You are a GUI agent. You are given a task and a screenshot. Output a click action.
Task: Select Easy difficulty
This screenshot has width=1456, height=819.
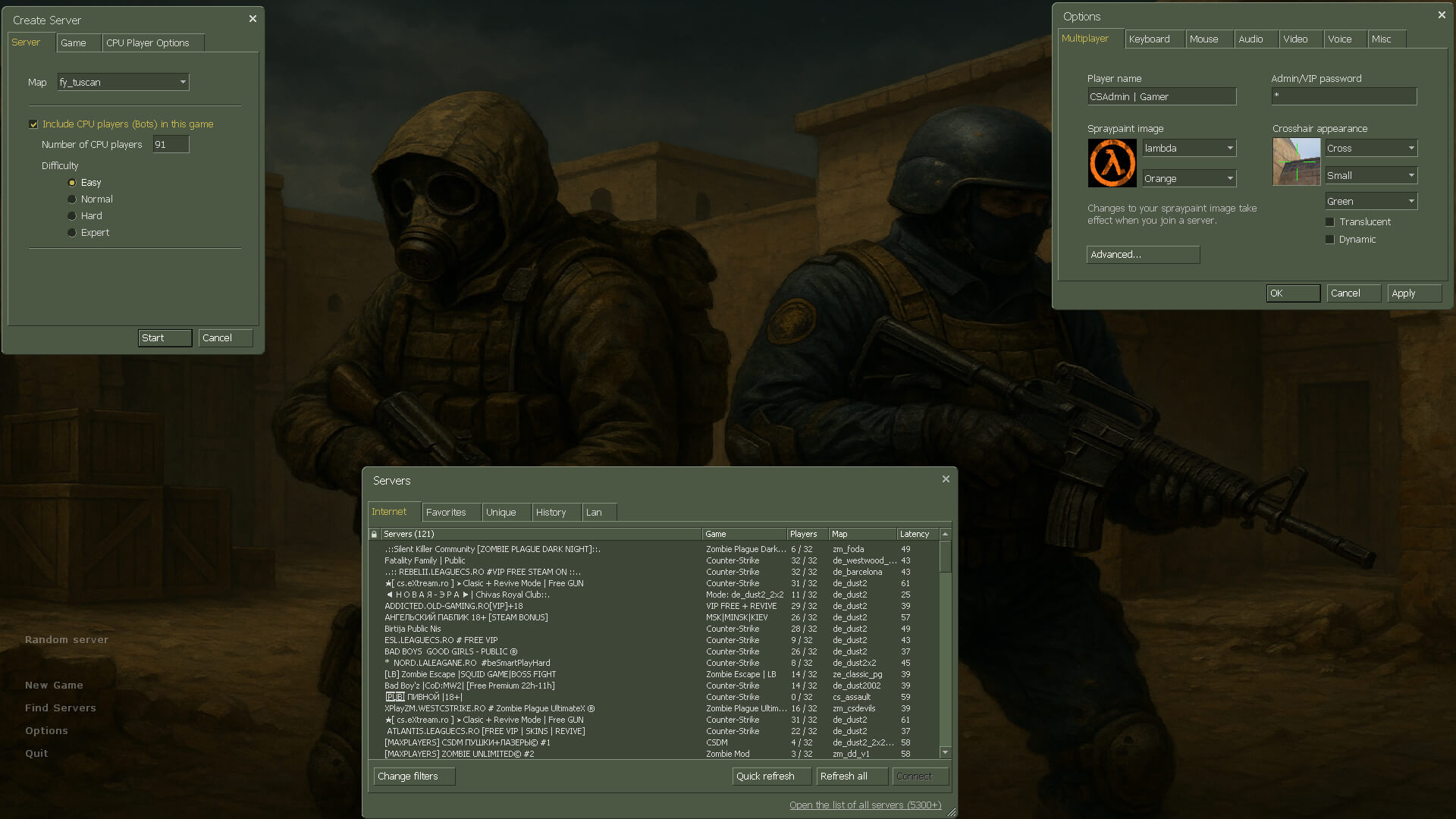[72, 183]
